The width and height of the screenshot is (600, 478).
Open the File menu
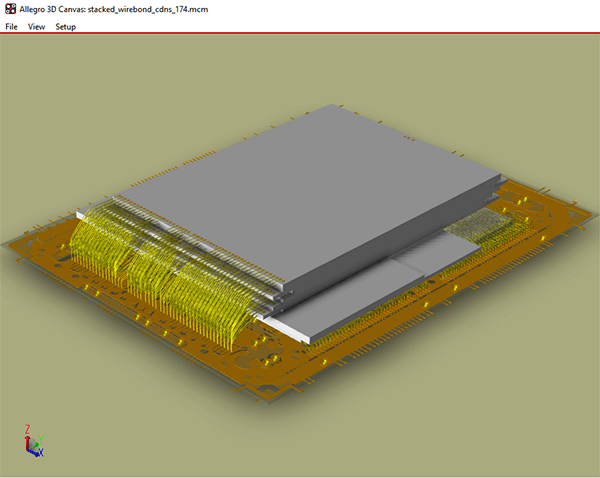[11, 27]
